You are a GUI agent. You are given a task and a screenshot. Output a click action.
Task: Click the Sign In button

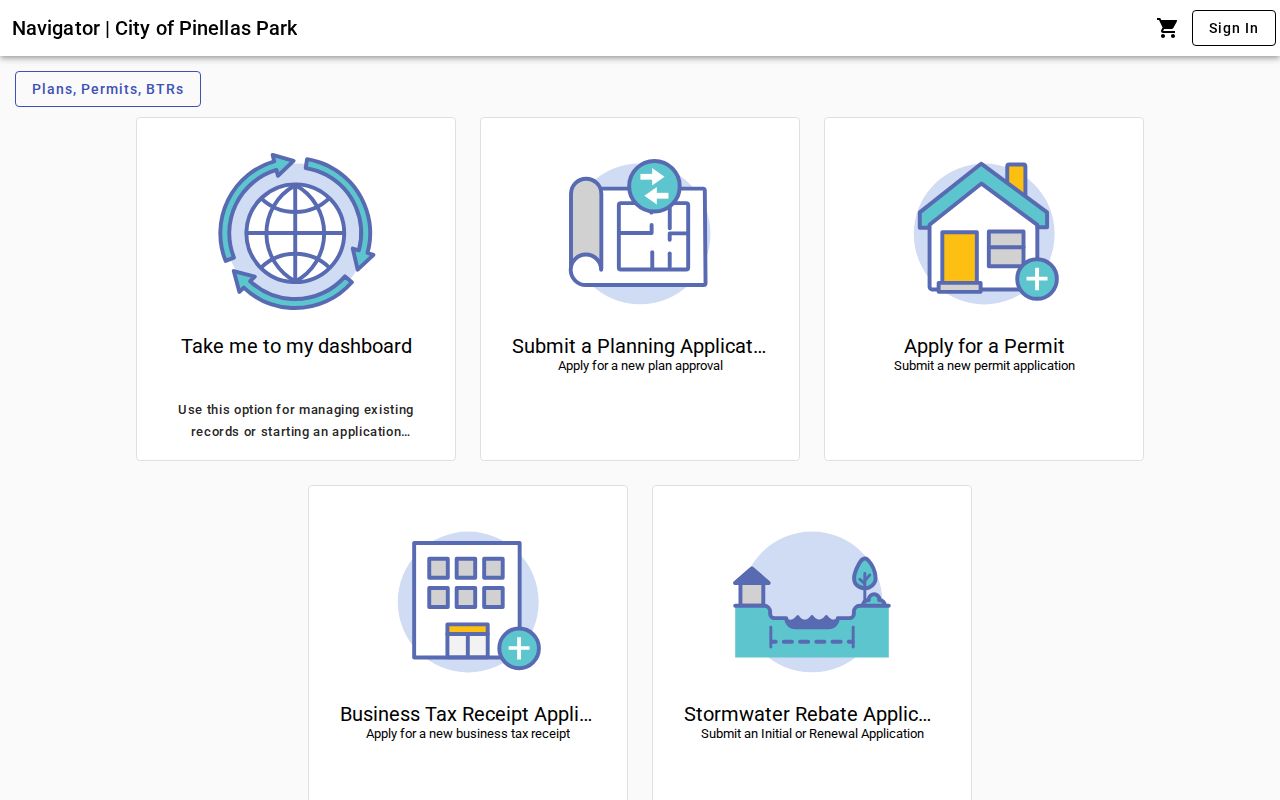pos(1233,28)
